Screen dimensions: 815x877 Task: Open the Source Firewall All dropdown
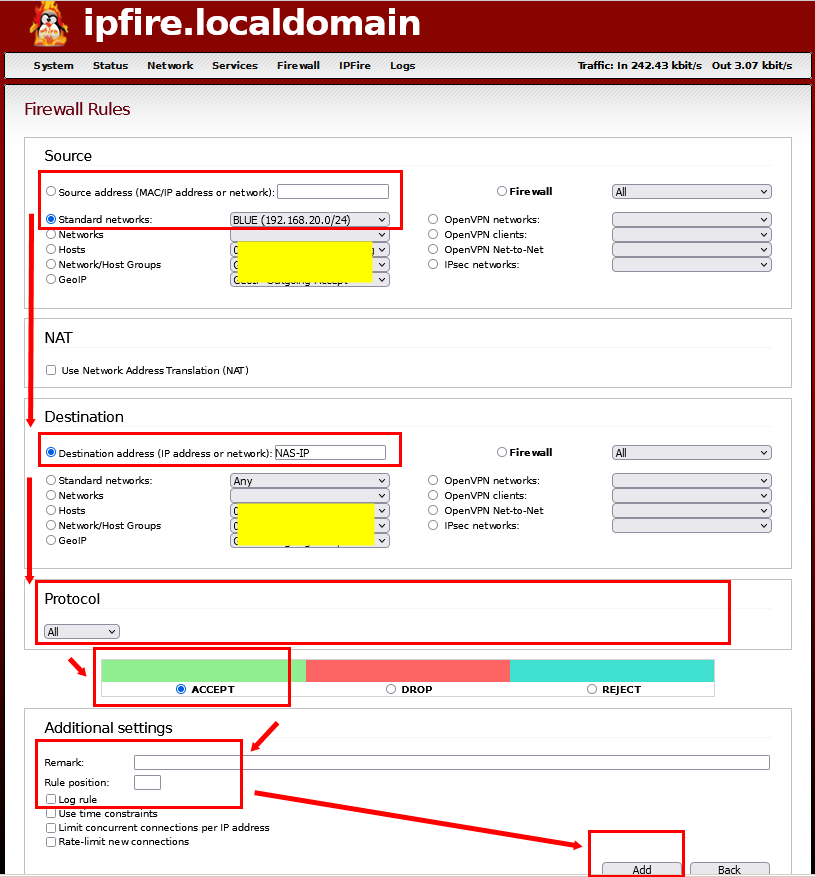[691, 192]
